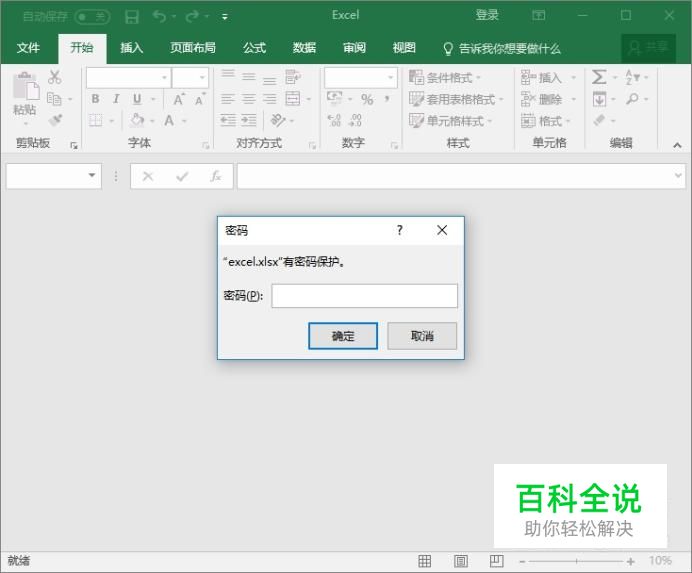Click the Accounting currency format icon

click(x=334, y=98)
